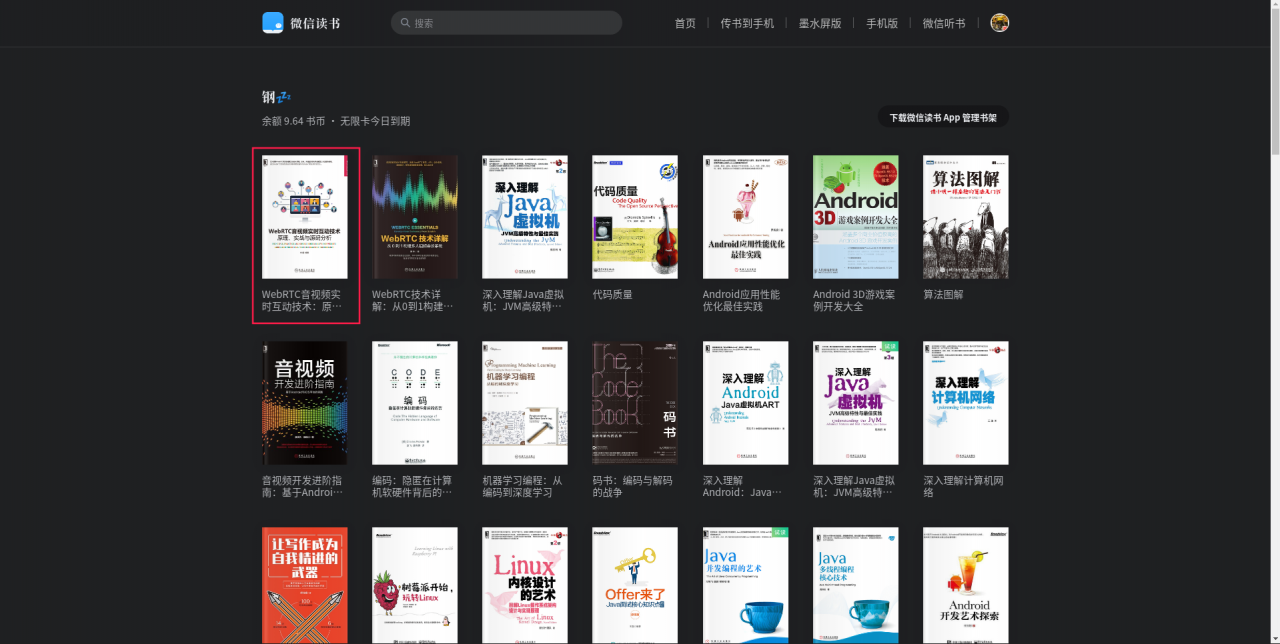The width and height of the screenshot is (1280, 644).
Task: Open the Android应用性能优化最佳实践 cover
Action: coord(745,217)
